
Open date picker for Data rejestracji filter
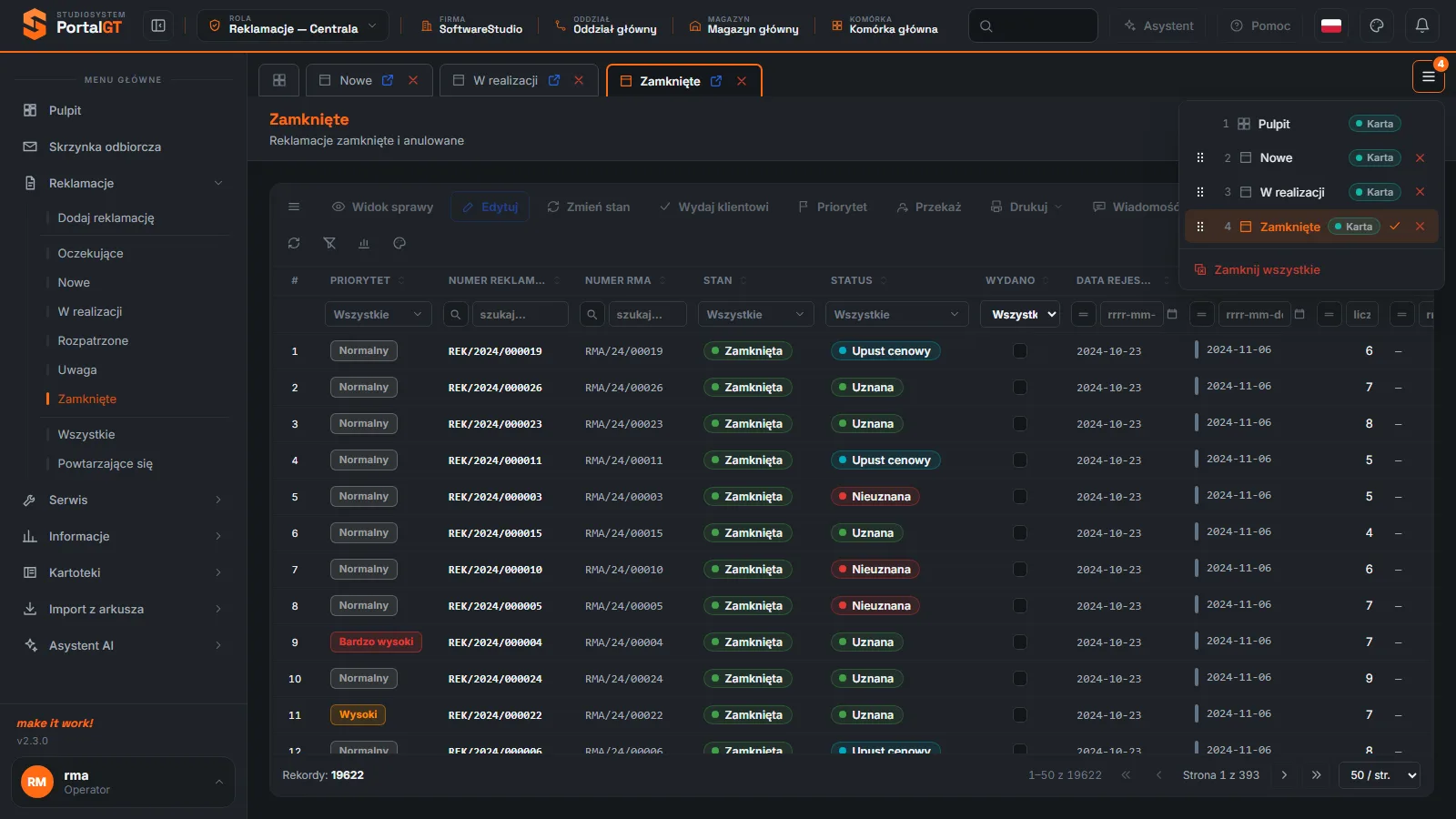(x=1172, y=314)
